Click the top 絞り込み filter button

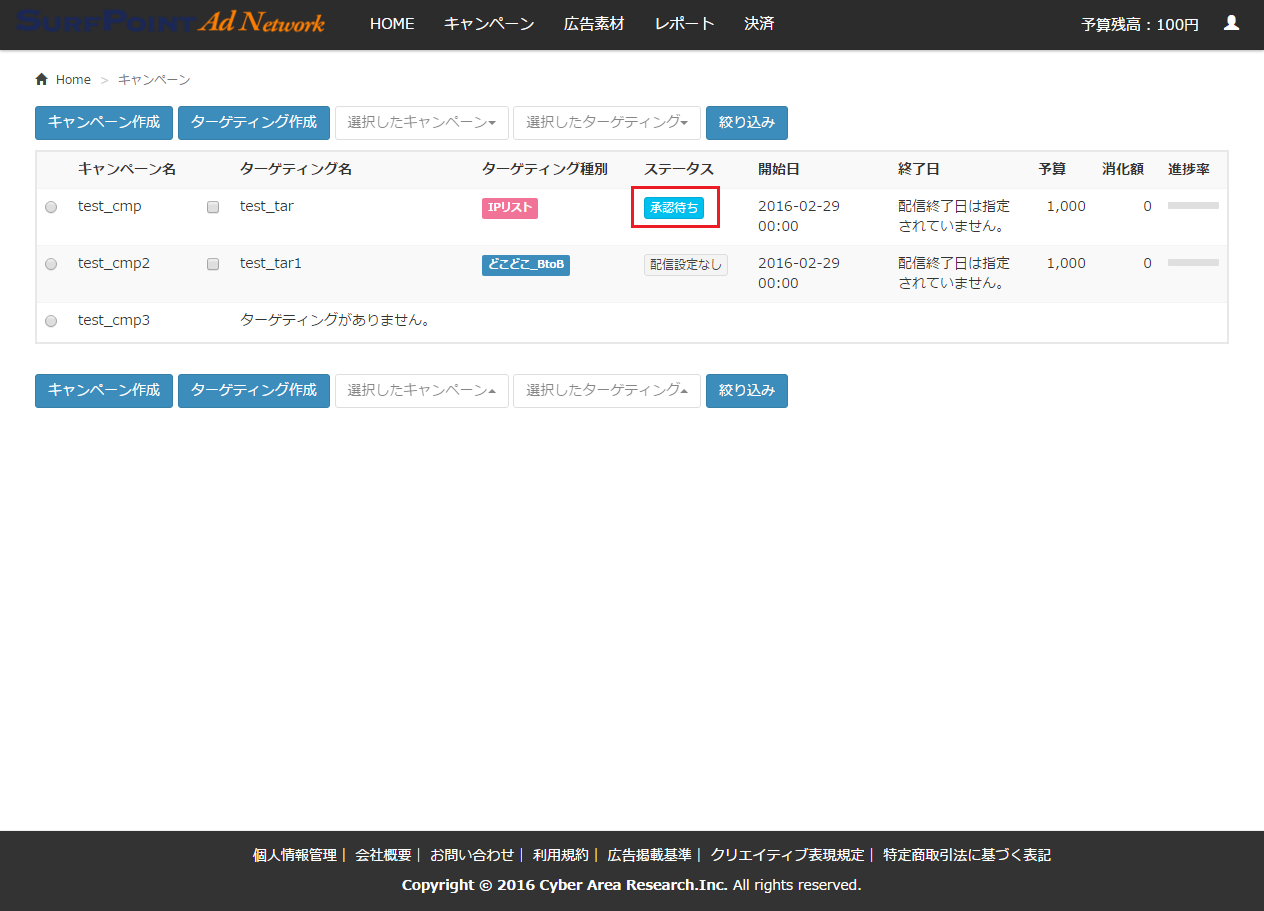pos(746,122)
